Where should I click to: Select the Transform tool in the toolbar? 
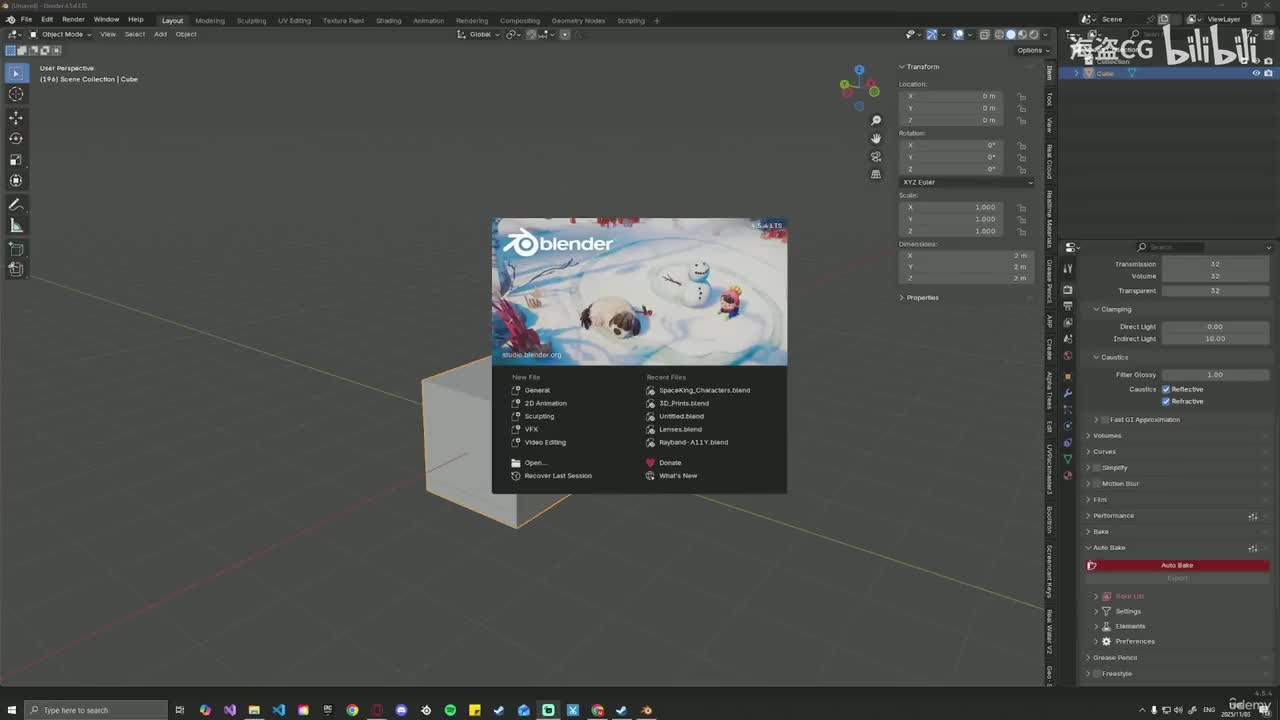click(16, 181)
